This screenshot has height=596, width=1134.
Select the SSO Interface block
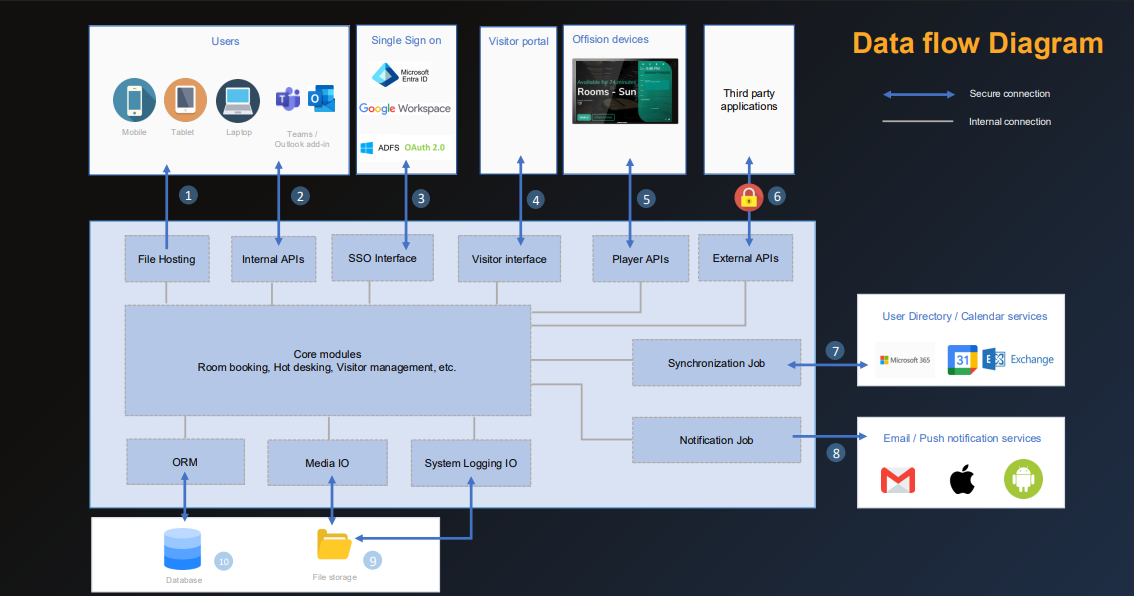coord(382,257)
